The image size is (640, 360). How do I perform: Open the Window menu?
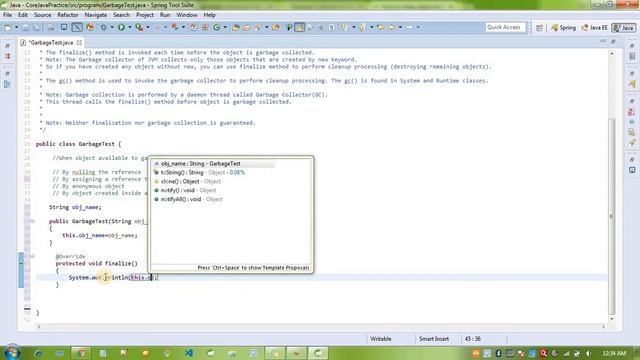pos(187,15)
